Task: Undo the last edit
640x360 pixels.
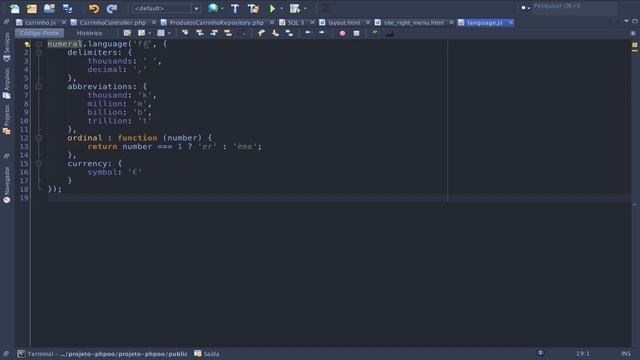Action: pos(94,8)
